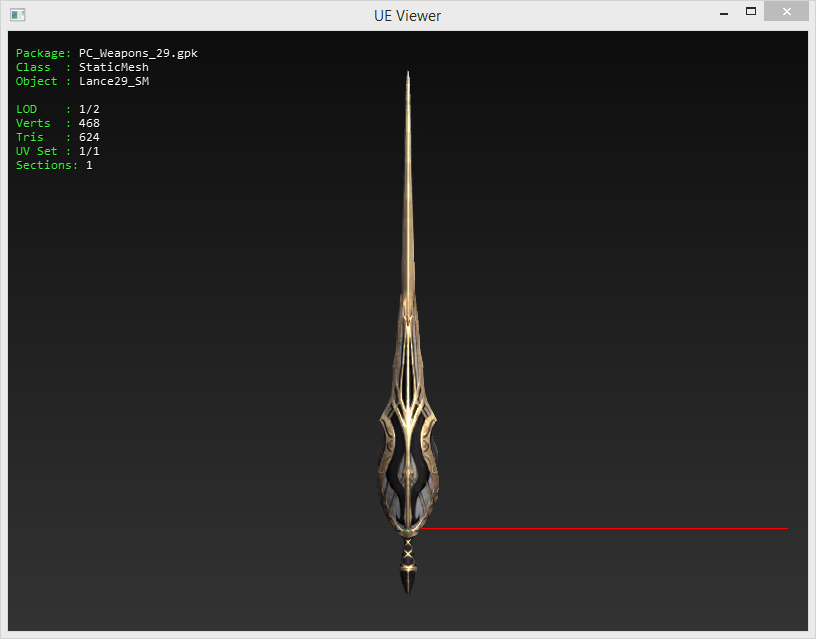Click the red axis line
This screenshot has height=639, width=816.
[600, 528]
